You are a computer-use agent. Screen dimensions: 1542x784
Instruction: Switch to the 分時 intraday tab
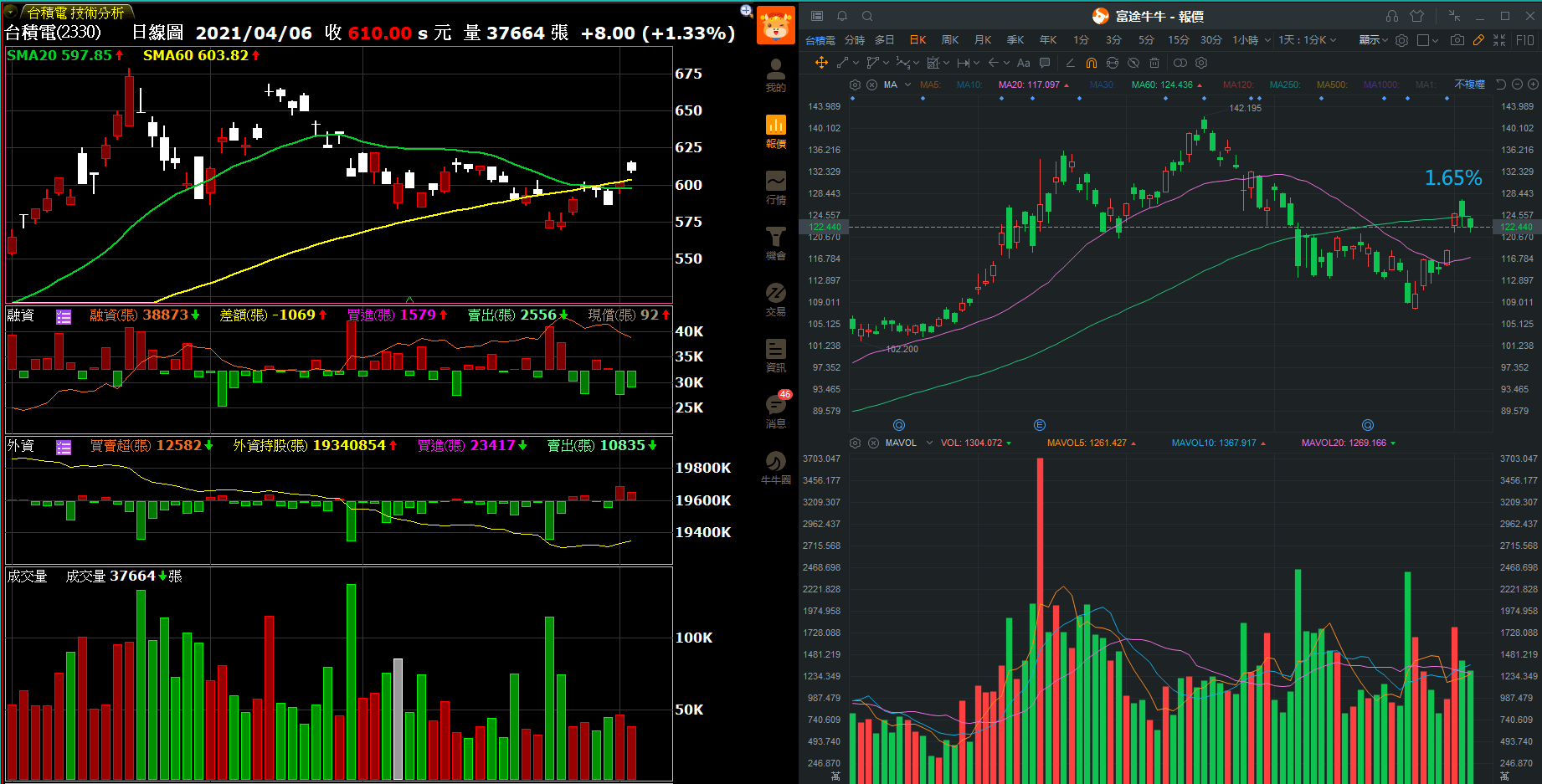[x=854, y=40]
